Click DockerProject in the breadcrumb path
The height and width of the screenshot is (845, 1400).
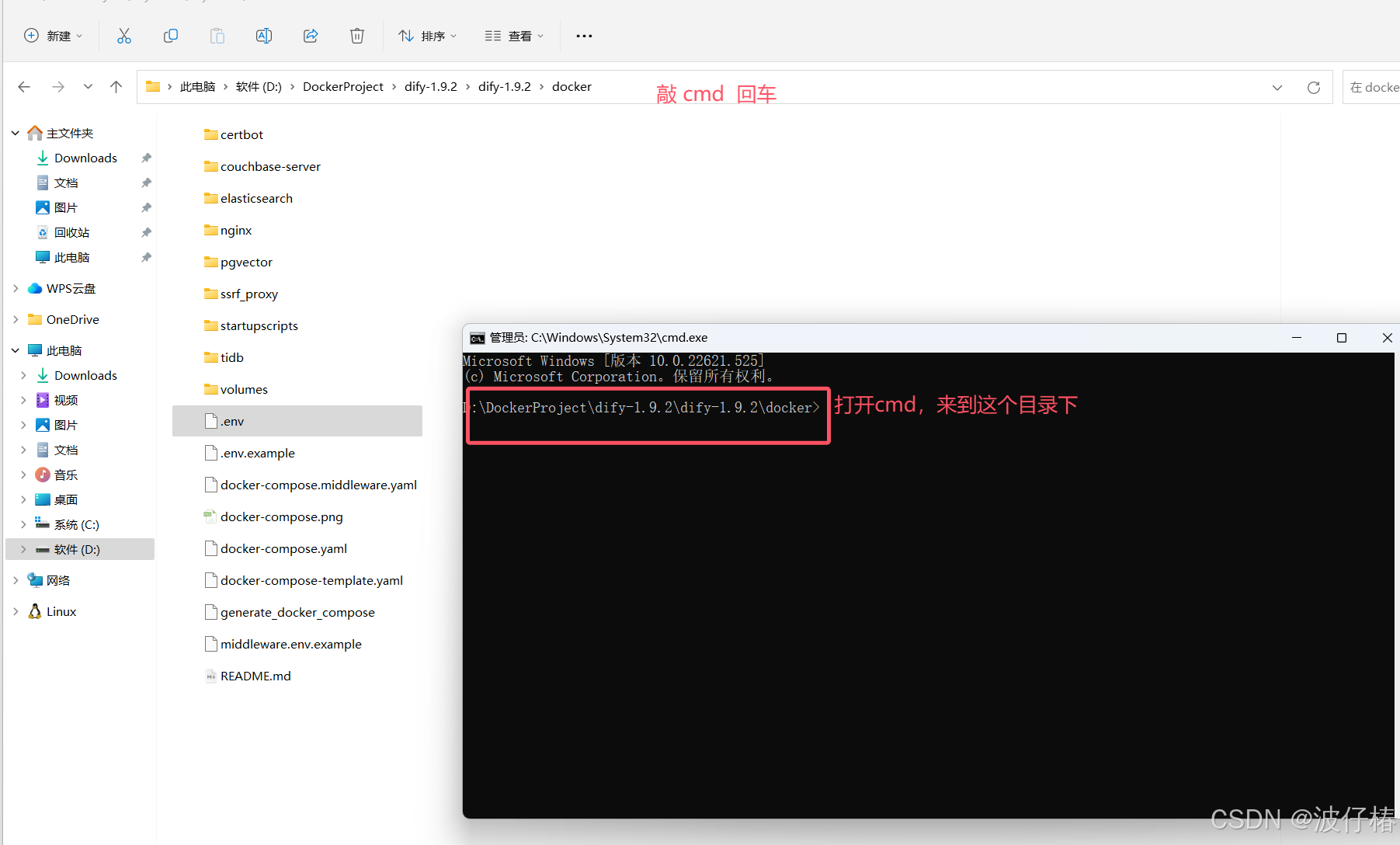tap(343, 86)
